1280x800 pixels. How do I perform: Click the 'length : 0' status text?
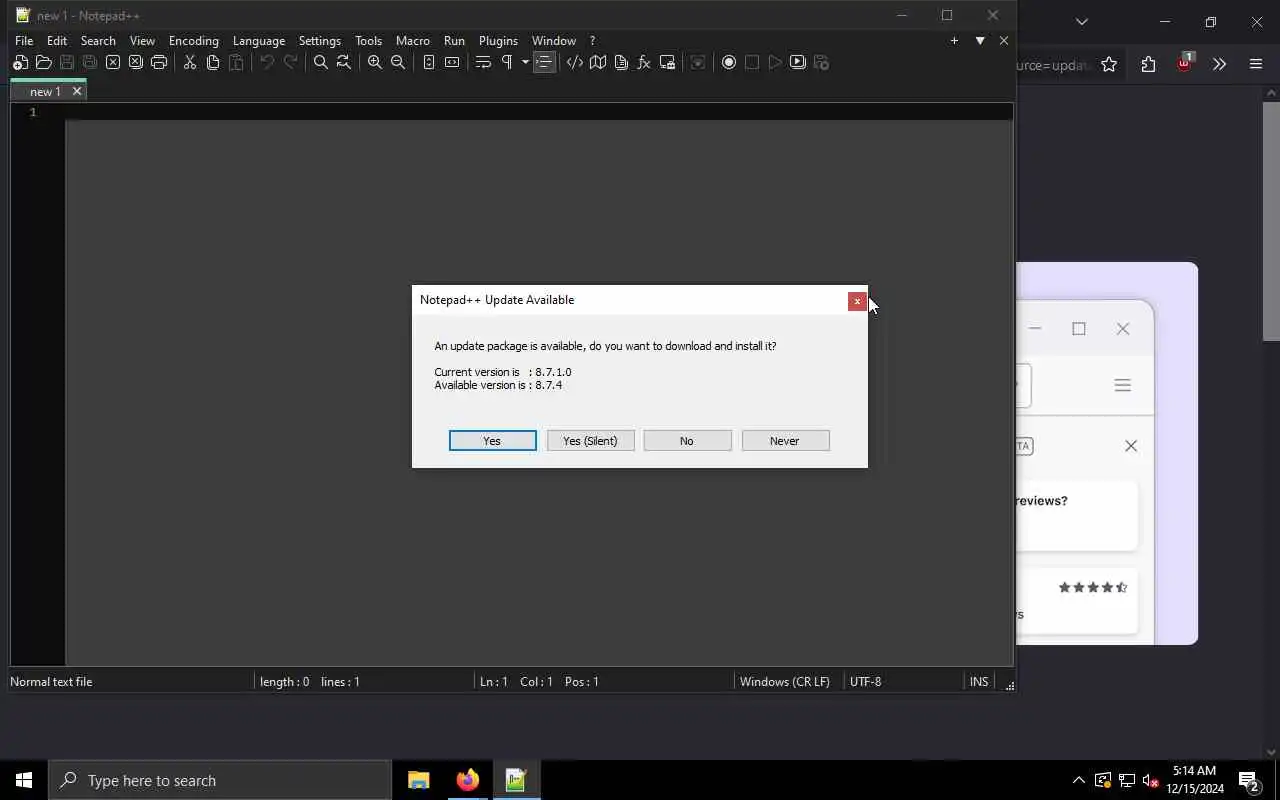285,682
